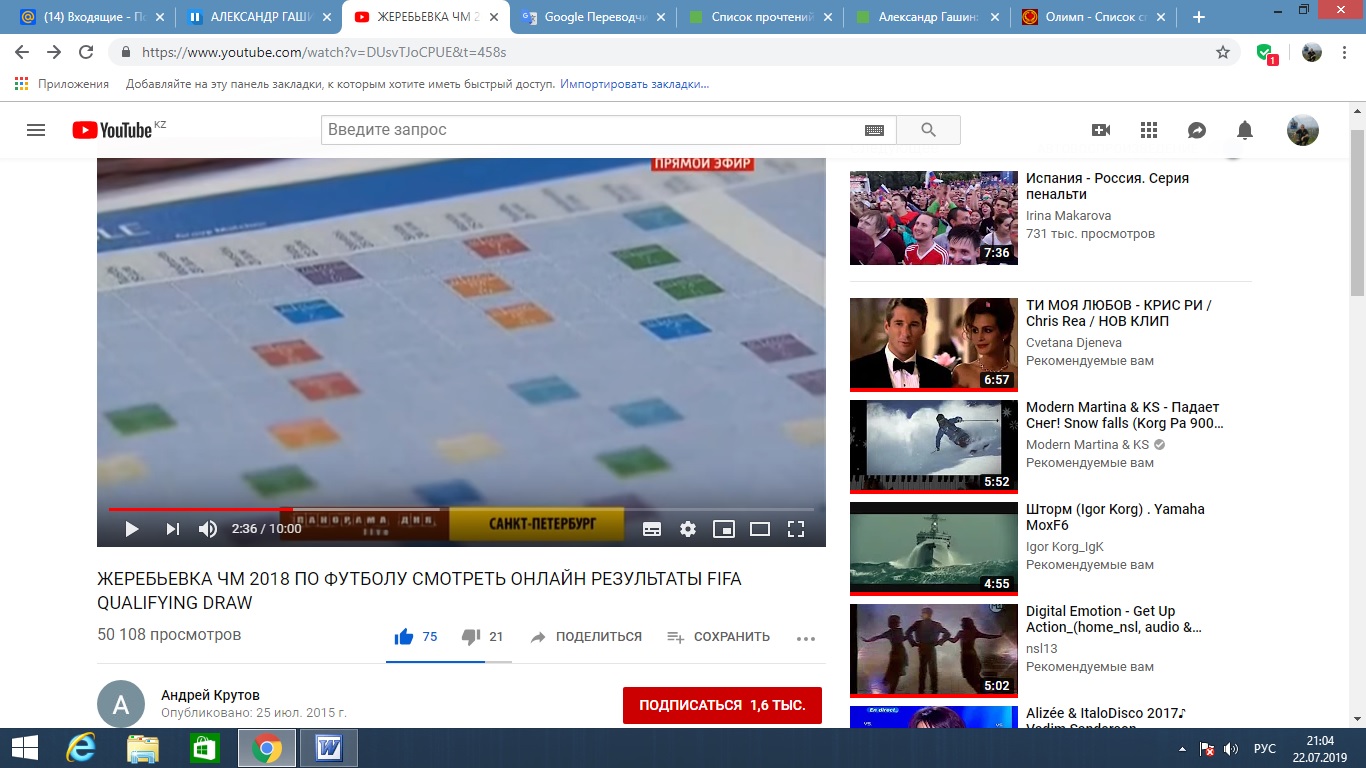Switch to the Александр Гашин browser tab

(925, 17)
